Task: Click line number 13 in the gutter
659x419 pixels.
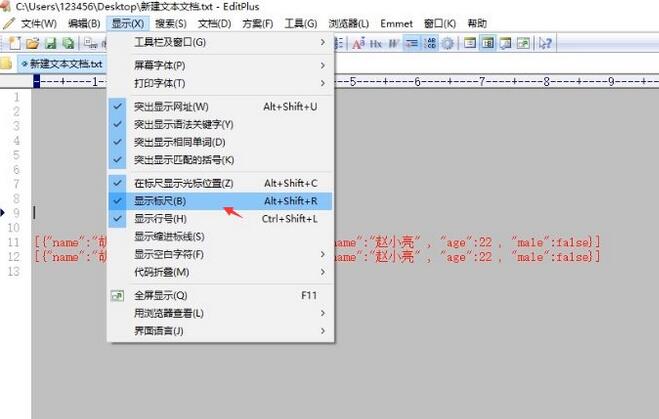Action: tap(14, 271)
